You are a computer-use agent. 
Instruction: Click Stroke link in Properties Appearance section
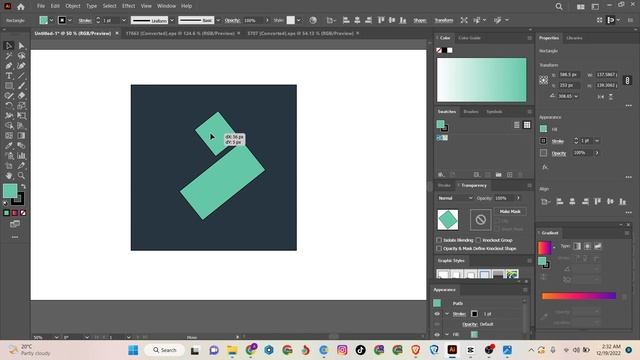pyautogui.click(x=558, y=141)
